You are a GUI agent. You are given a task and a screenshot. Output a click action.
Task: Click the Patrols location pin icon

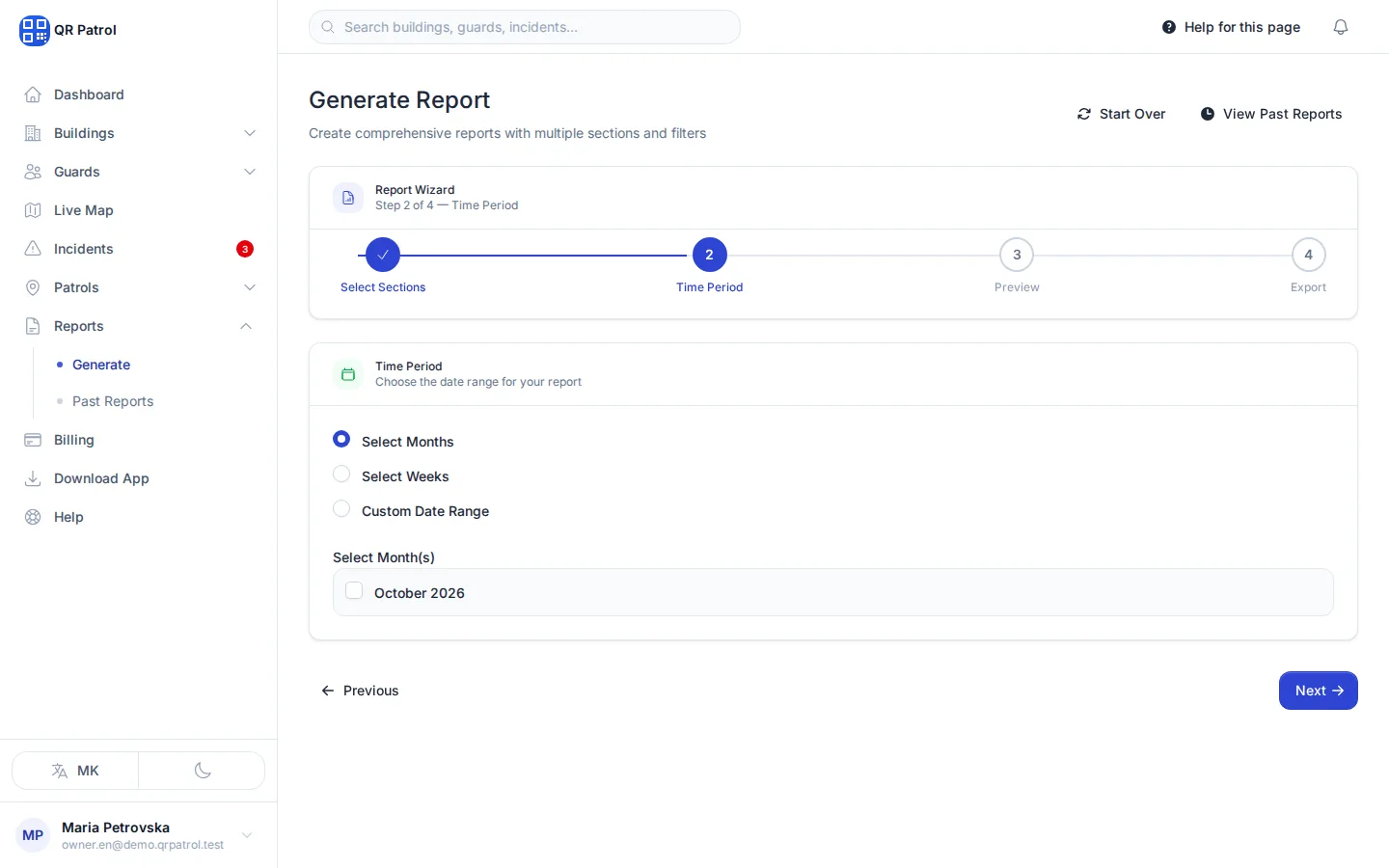tap(33, 287)
